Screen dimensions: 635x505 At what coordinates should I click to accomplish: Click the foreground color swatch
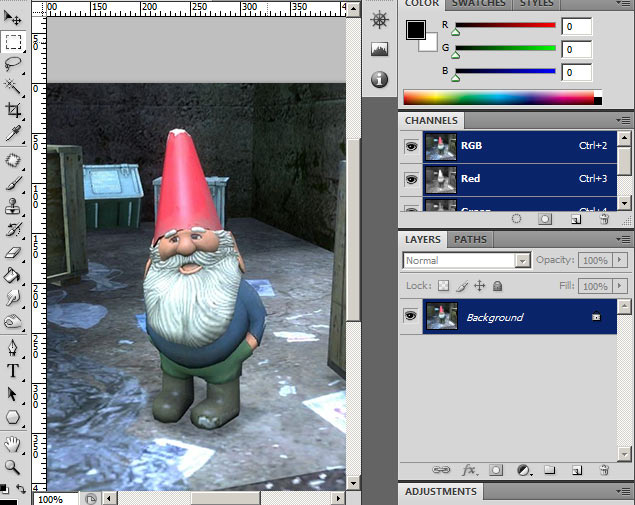click(x=416, y=30)
